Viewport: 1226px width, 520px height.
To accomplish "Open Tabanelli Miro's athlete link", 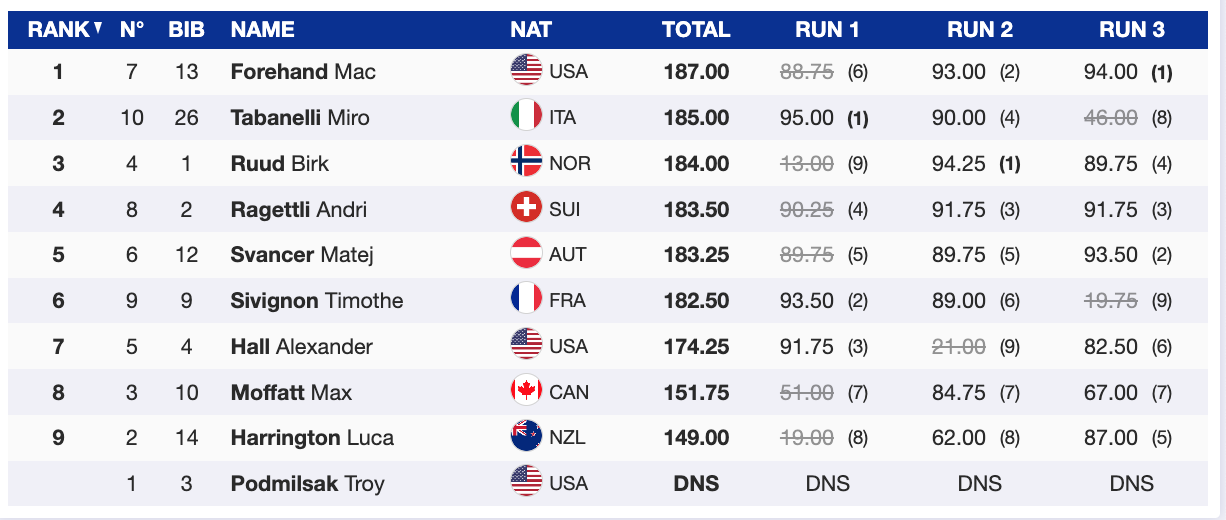I will [300, 117].
